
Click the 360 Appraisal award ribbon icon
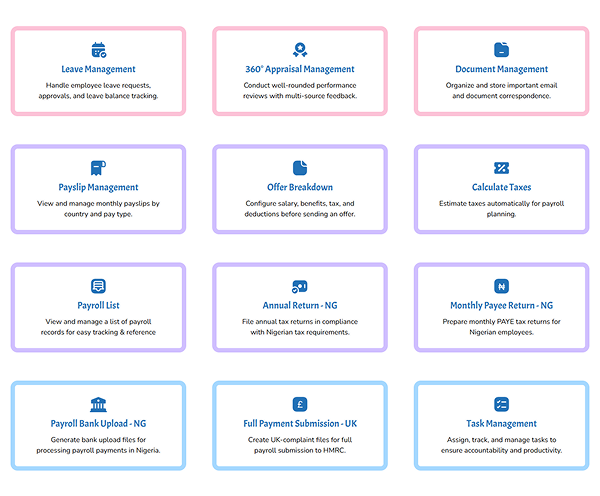pyautogui.click(x=300, y=50)
